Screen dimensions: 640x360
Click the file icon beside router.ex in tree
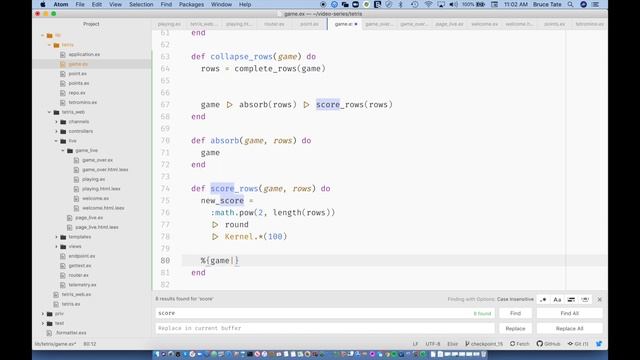click(x=62, y=275)
